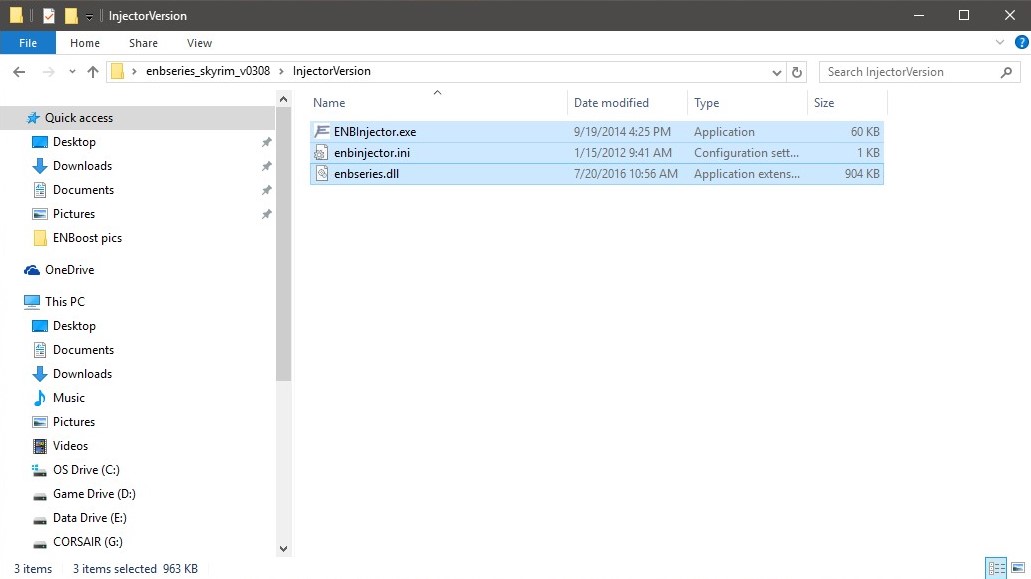Sort by the Name column header

(x=329, y=103)
